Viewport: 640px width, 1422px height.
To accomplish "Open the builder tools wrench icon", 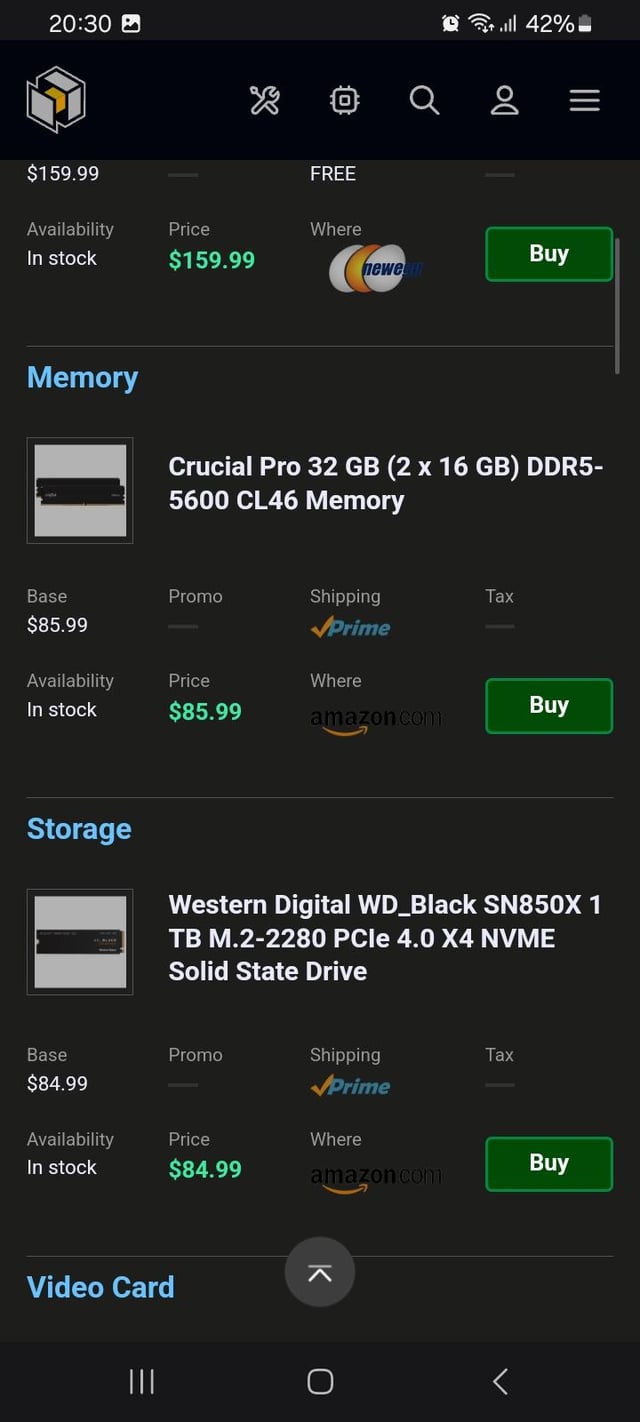I will 265,100.
